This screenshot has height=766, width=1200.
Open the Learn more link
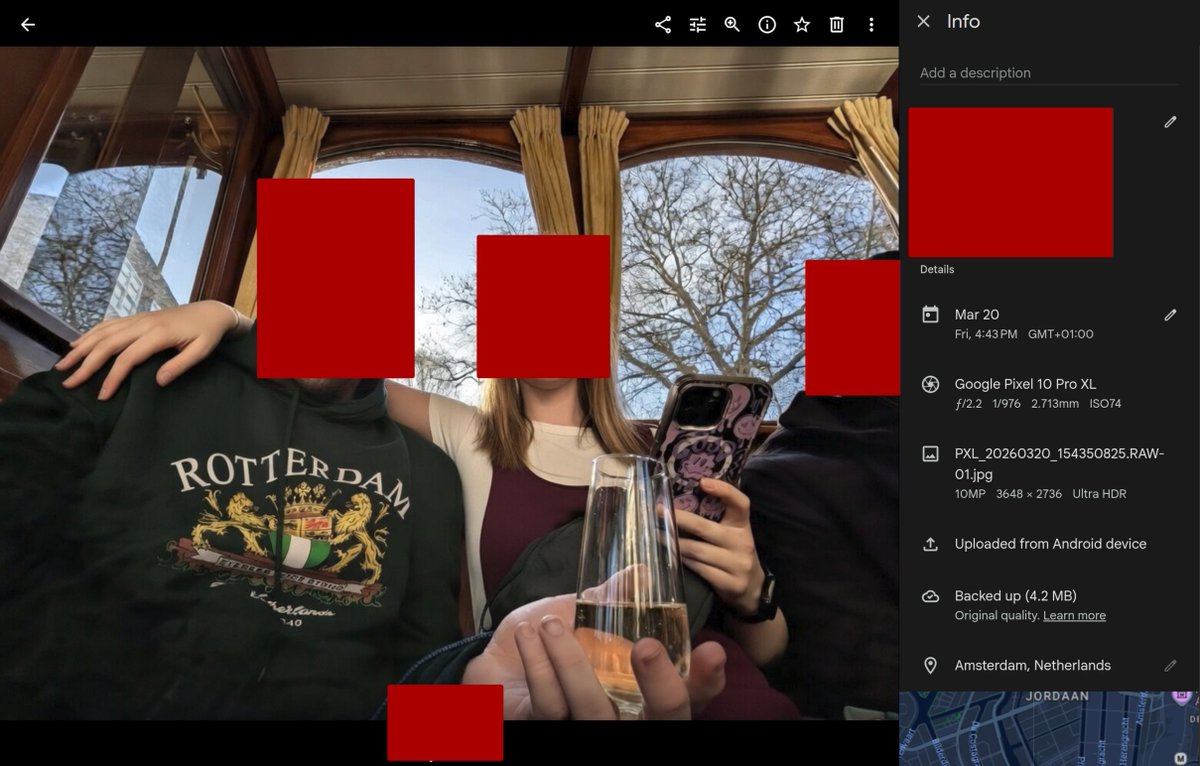click(1074, 616)
